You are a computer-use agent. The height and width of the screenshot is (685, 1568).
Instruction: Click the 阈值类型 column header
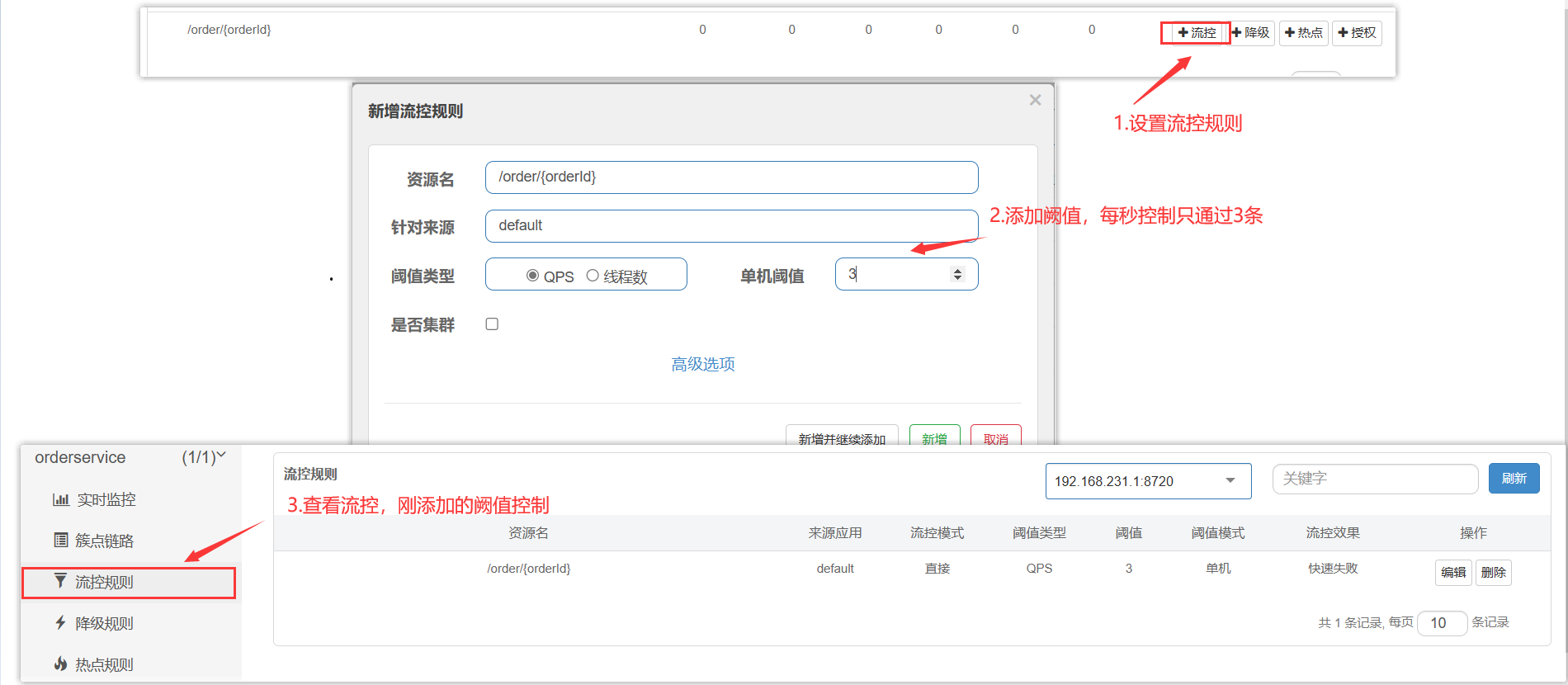coord(1040,533)
